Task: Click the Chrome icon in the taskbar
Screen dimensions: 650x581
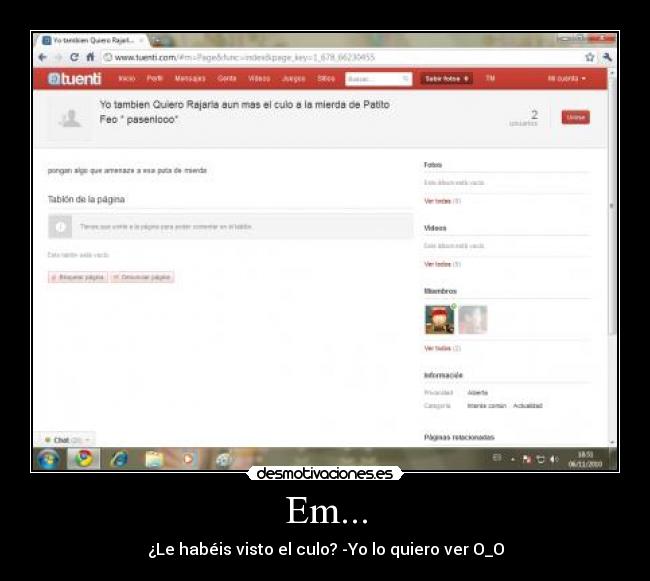Action: pyautogui.click(x=84, y=459)
